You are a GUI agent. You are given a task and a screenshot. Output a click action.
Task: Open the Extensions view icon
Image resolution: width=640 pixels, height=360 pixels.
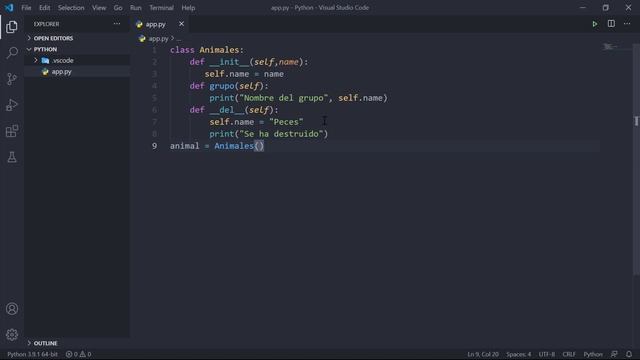(12, 131)
